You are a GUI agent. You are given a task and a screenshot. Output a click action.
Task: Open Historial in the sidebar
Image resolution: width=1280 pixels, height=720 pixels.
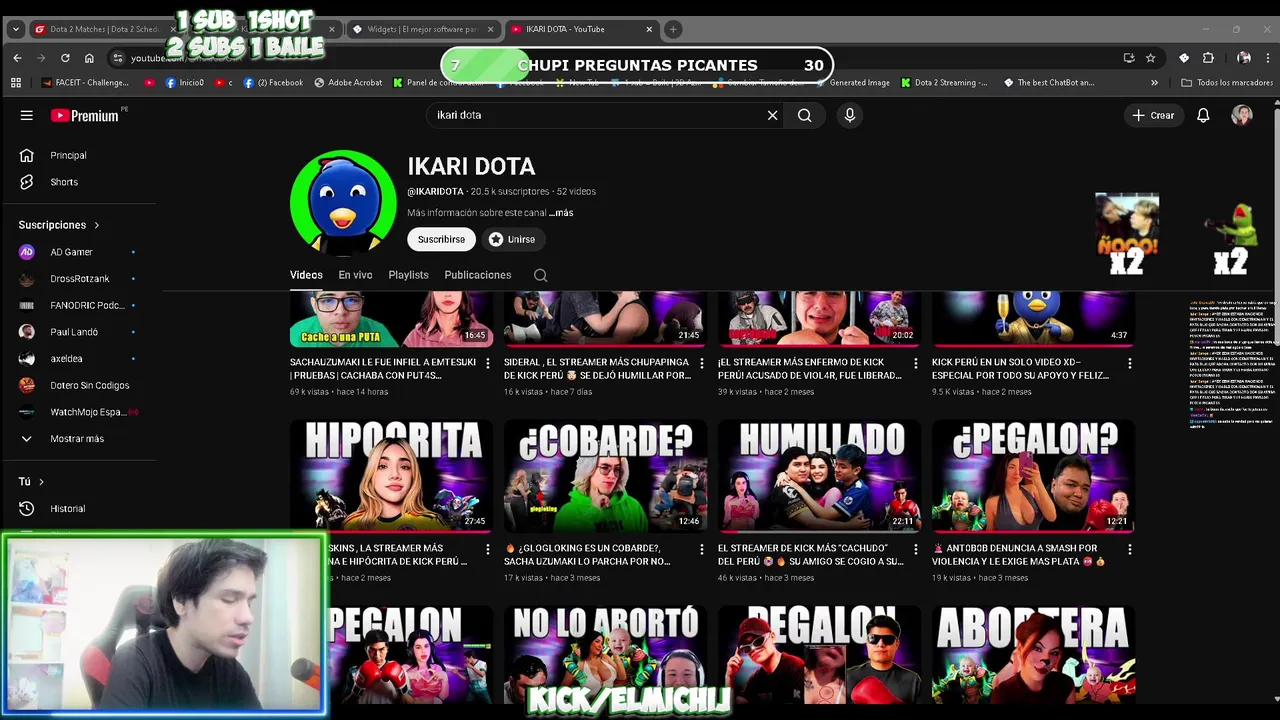tap(67, 509)
